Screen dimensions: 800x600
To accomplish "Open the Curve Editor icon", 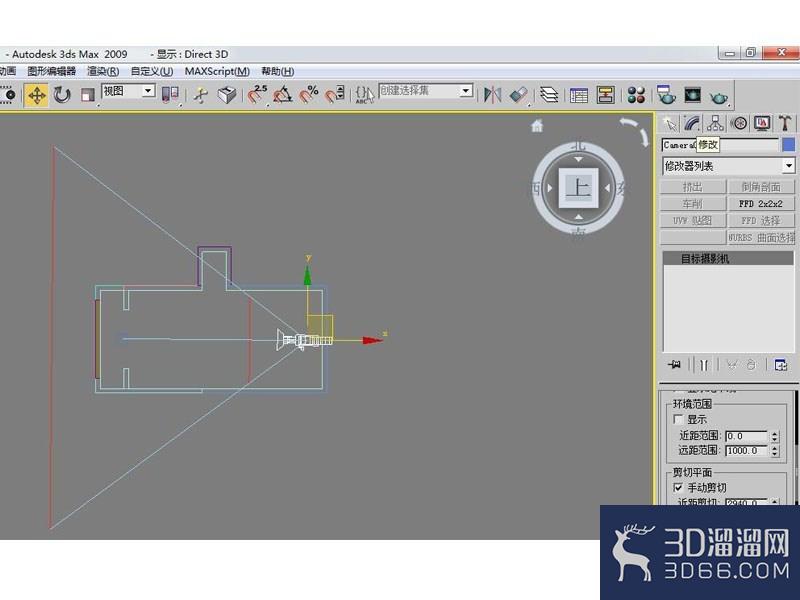I will pyautogui.click(x=579, y=95).
